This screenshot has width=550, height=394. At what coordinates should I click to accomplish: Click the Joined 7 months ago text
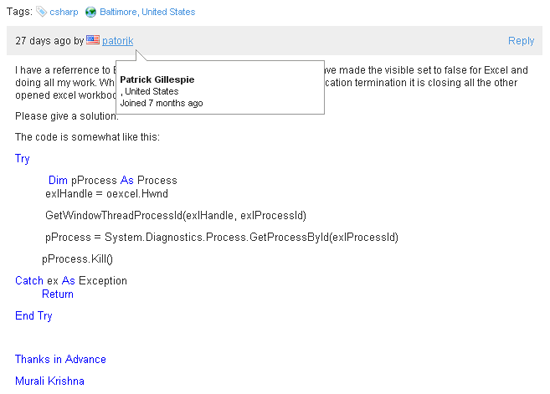pos(162,103)
